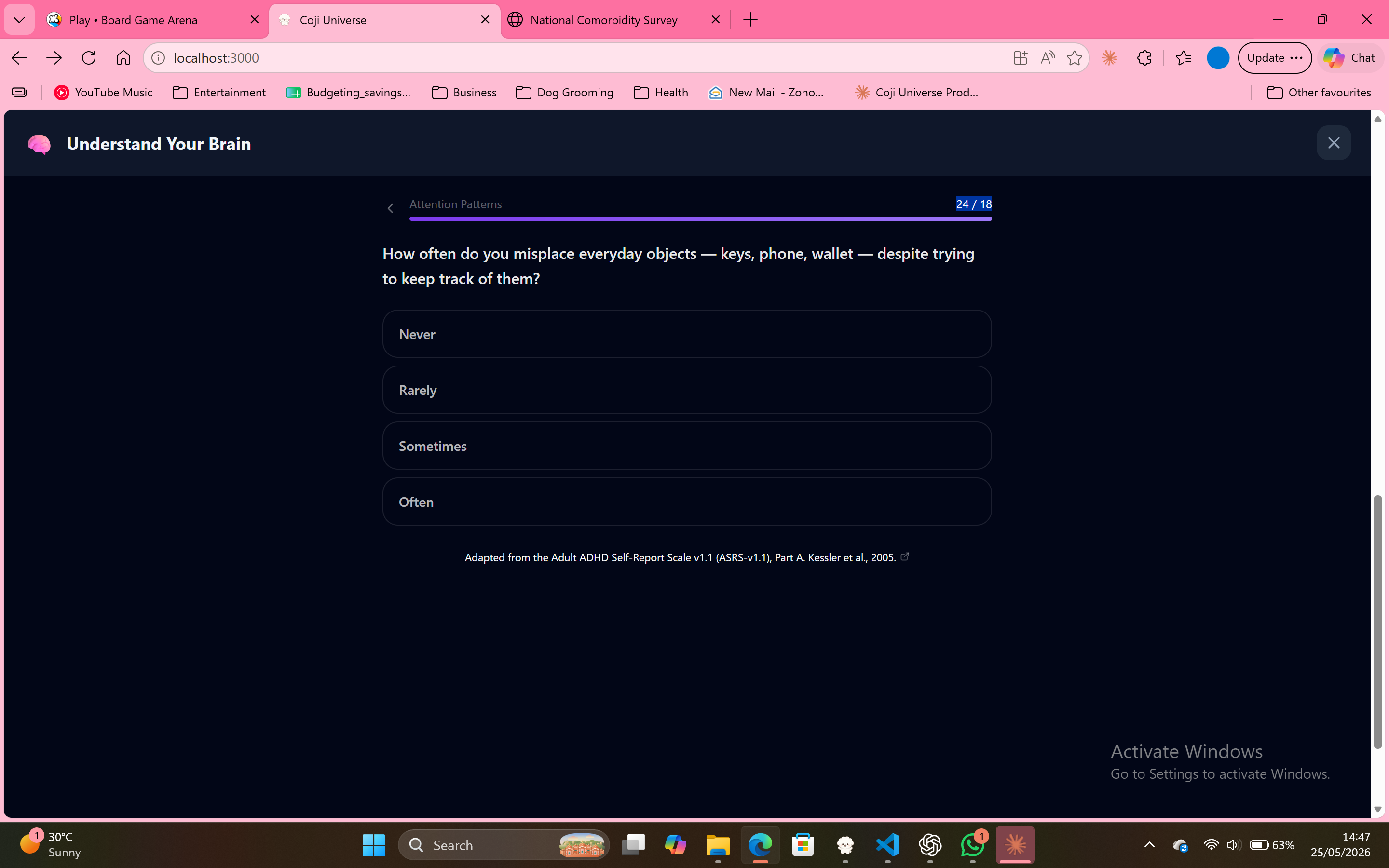The width and height of the screenshot is (1389, 868).
Task: Open the browser home page
Action: [x=123, y=58]
